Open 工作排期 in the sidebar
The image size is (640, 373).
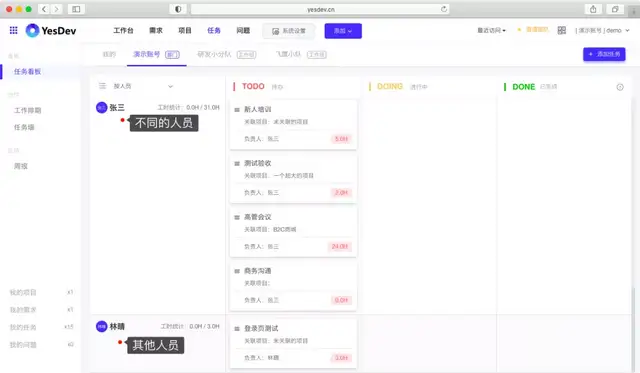[x=27, y=111]
